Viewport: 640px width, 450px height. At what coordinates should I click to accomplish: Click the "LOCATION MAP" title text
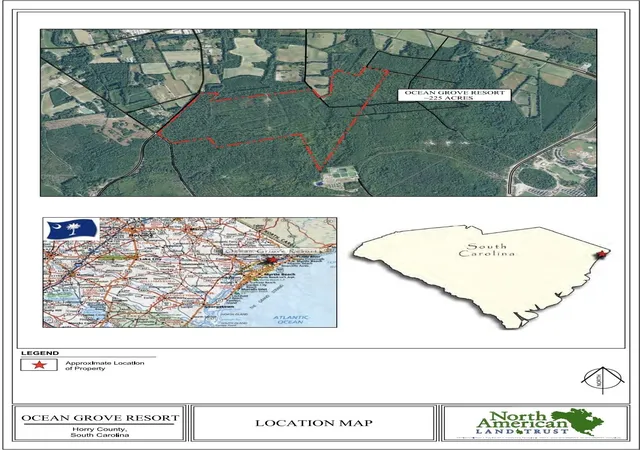point(314,423)
